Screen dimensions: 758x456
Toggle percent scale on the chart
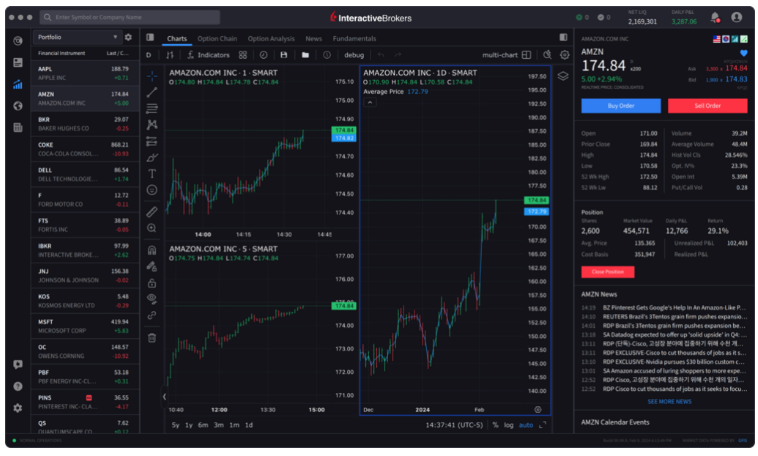point(495,425)
